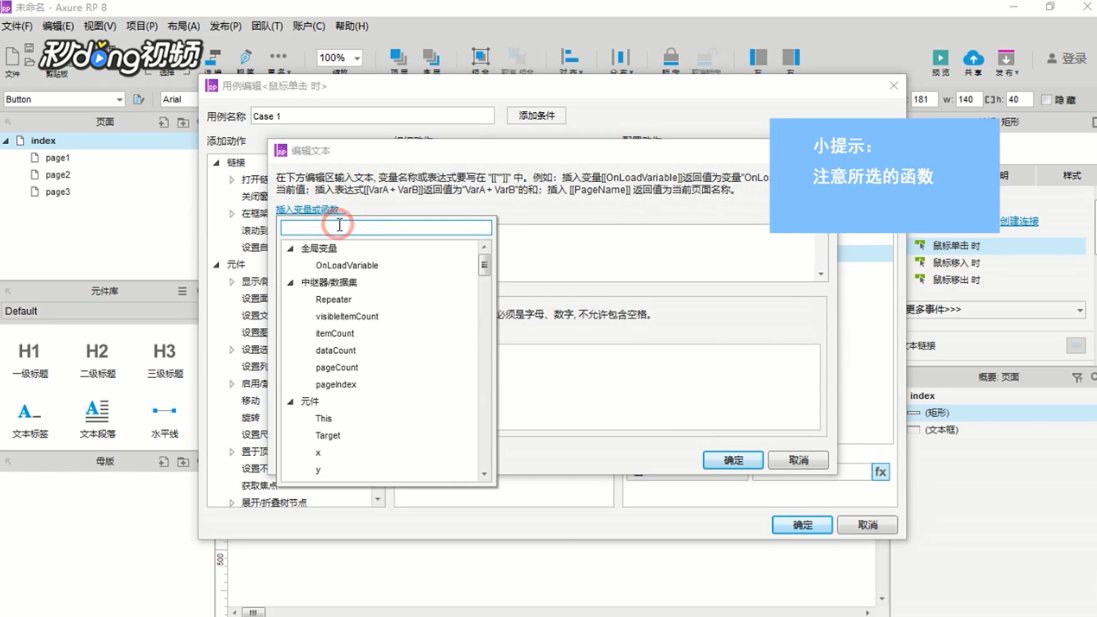Click add master icon in 母版 panel
This screenshot has width=1097, height=617.
coord(163,462)
